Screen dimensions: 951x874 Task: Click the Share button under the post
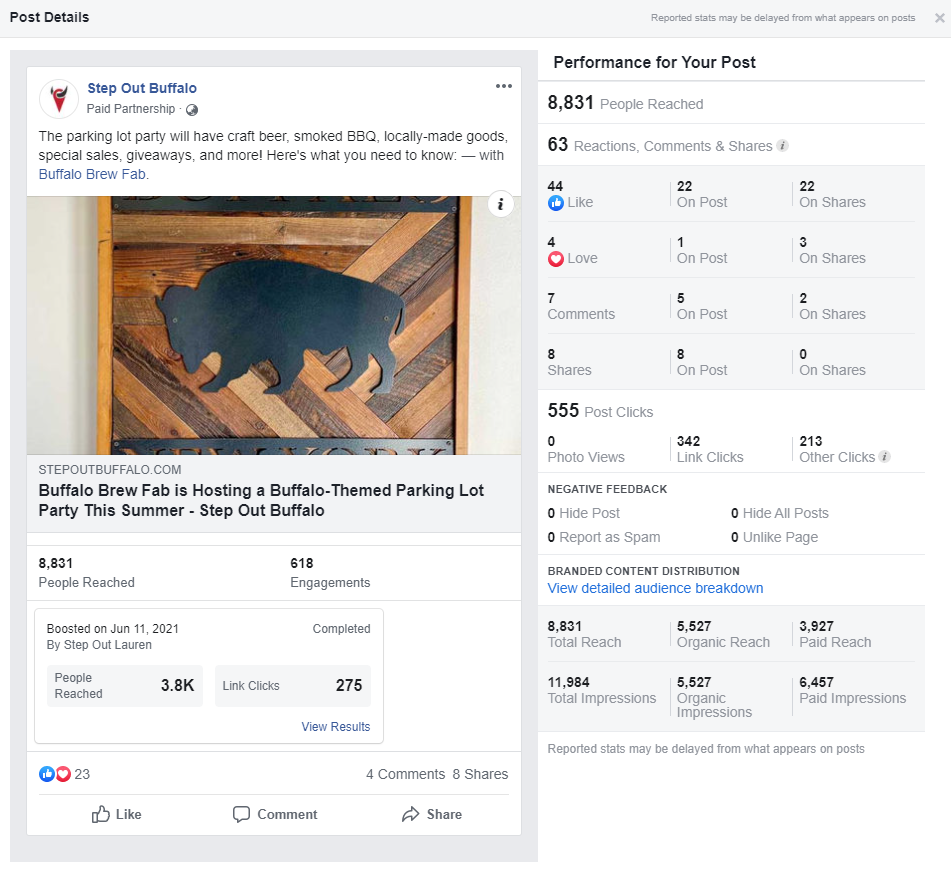tap(431, 814)
